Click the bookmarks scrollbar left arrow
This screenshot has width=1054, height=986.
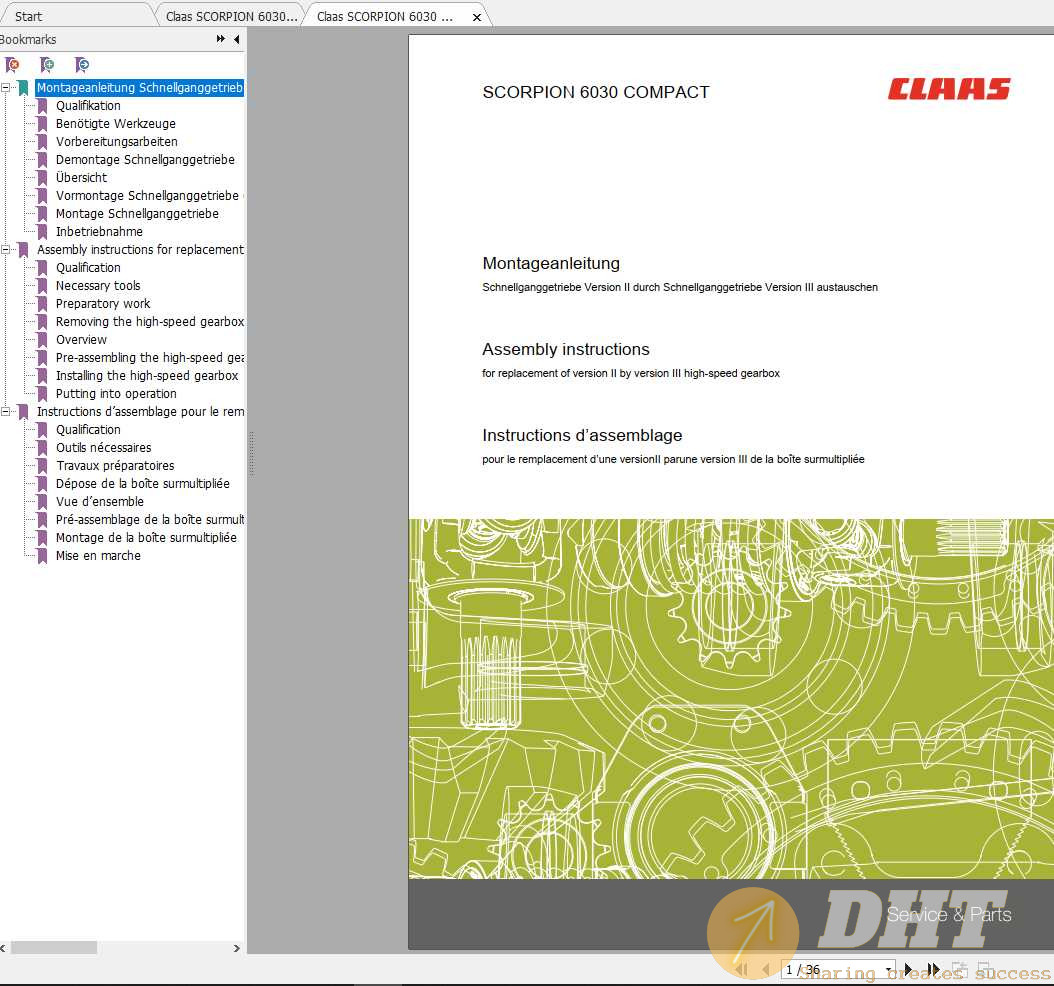coord(3,948)
